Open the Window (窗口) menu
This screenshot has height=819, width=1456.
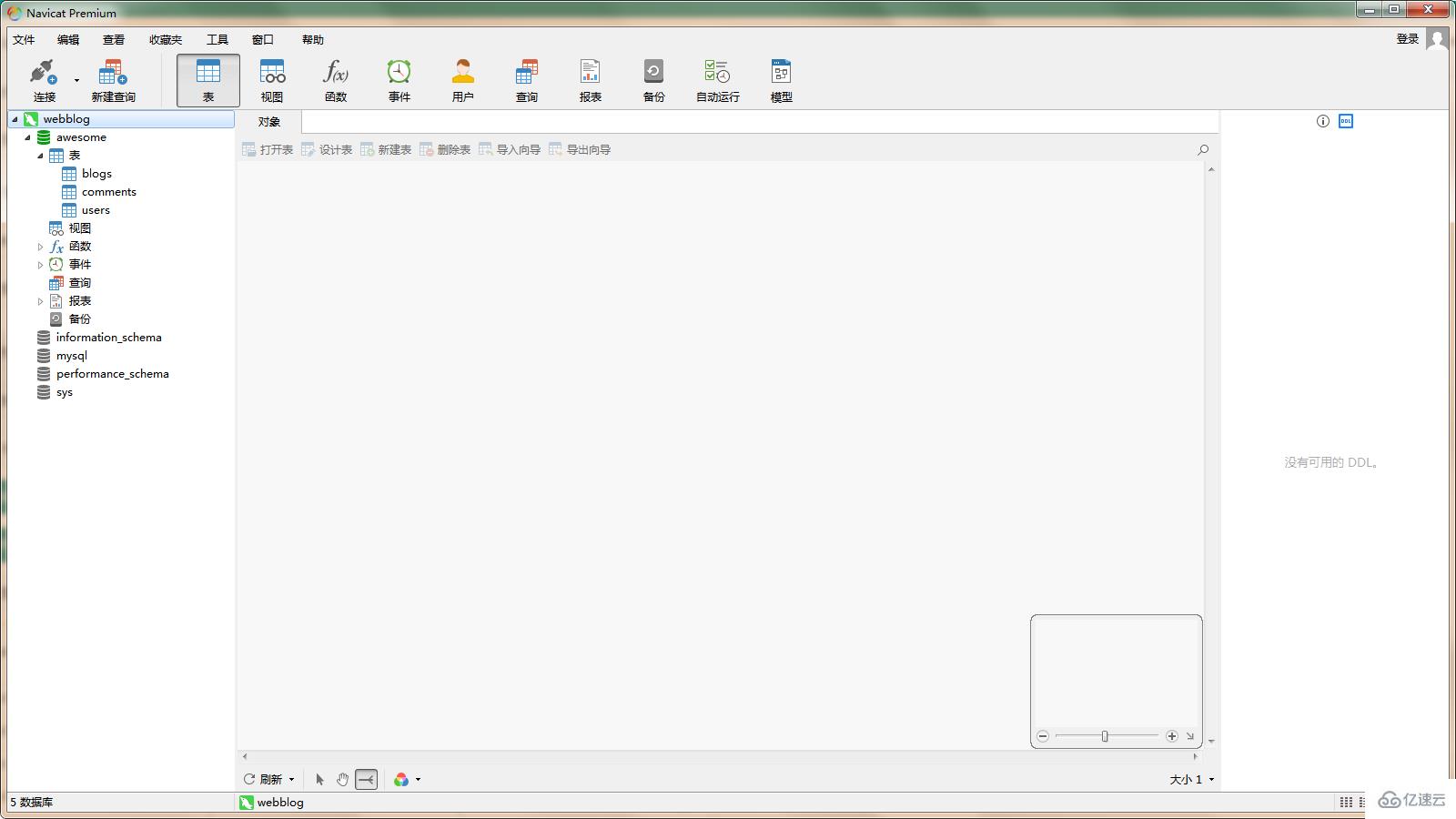(263, 39)
